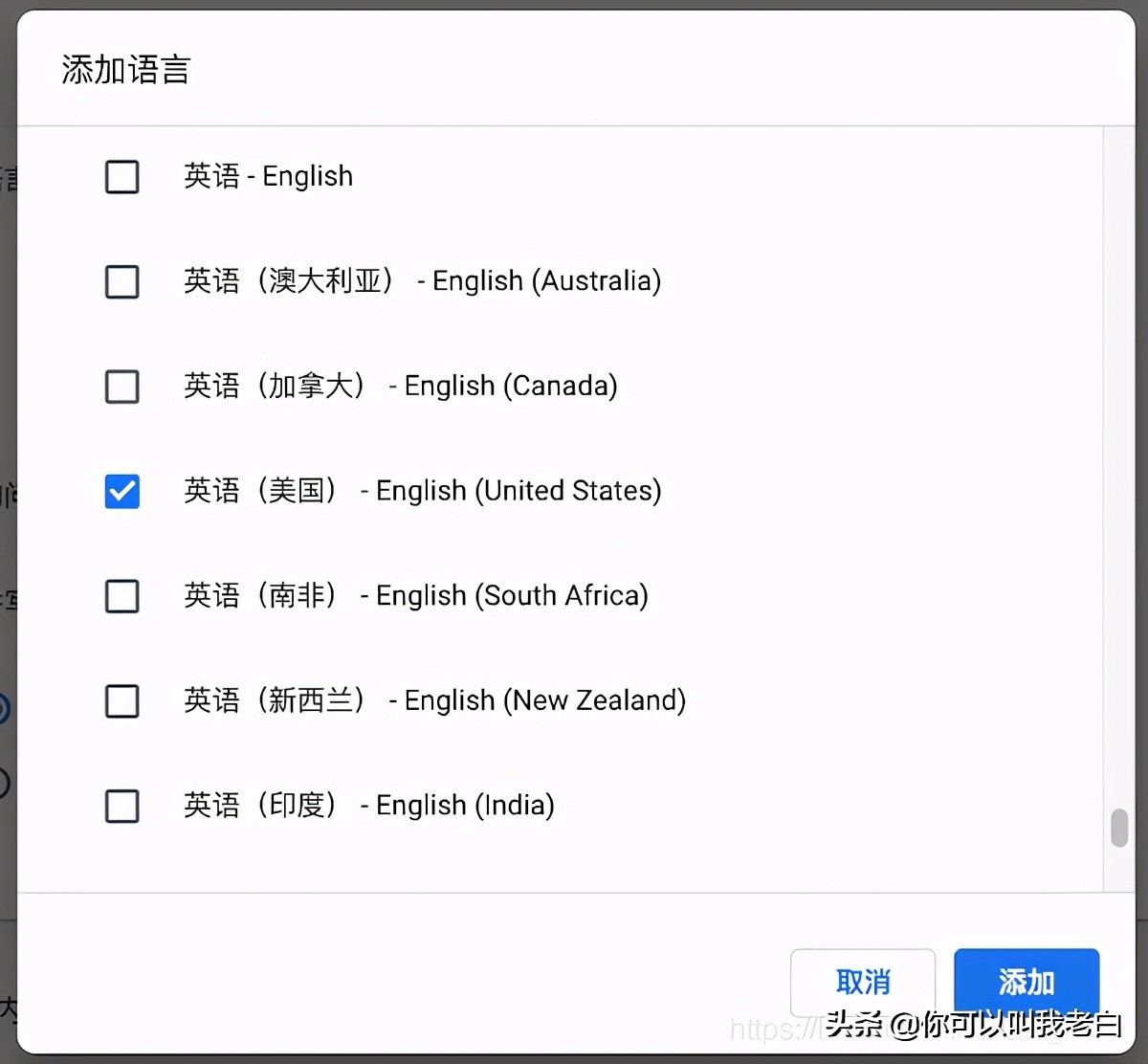Click the 英语 - English list entry
The width and height of the screenshot is (1148, 1064).
(x=268, y=177)
